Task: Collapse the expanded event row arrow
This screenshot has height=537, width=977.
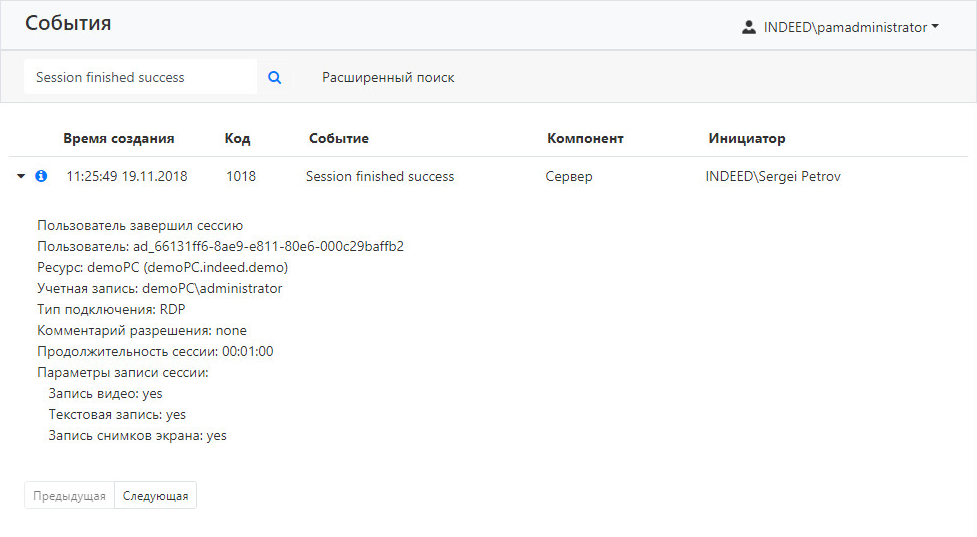Action: pos(21,176)
